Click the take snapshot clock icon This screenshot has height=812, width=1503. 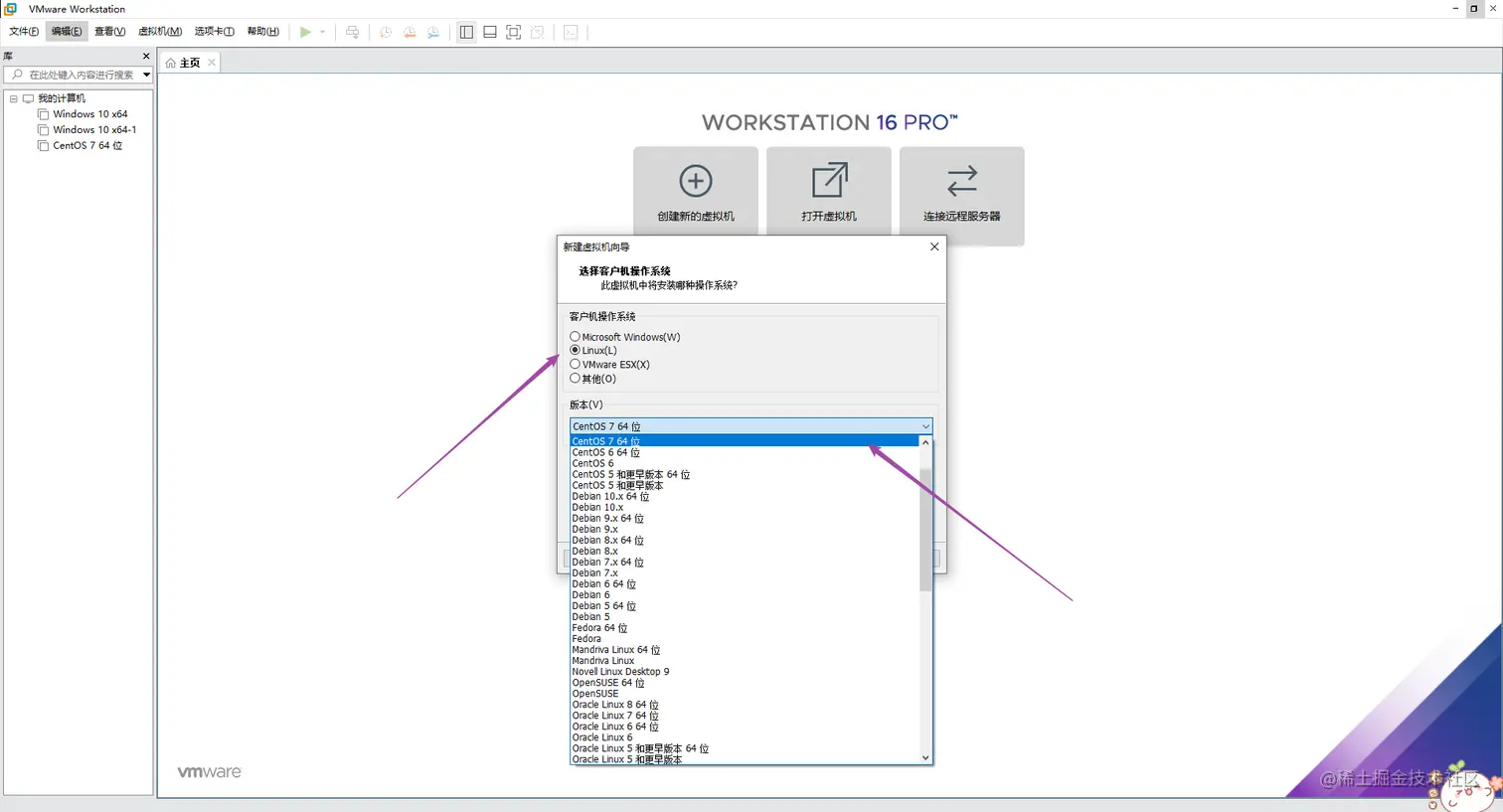(x=386, y=32)
